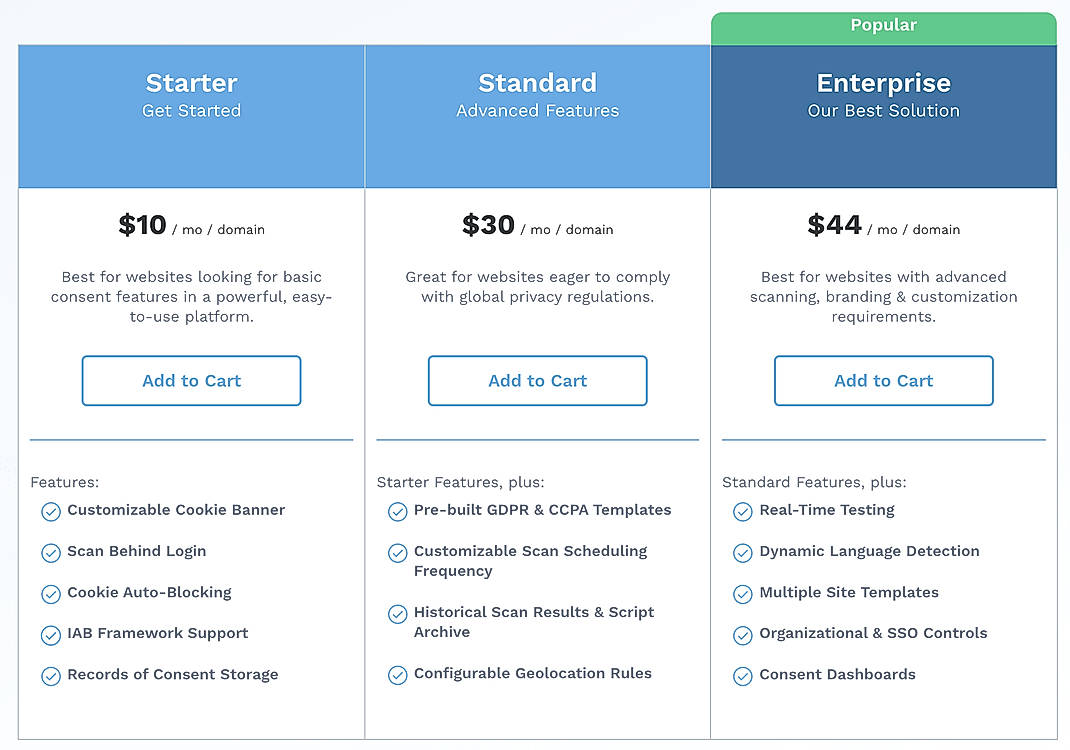Click the green Popular badge
This screenshot has height=750, width=1070.
point(883,24)
